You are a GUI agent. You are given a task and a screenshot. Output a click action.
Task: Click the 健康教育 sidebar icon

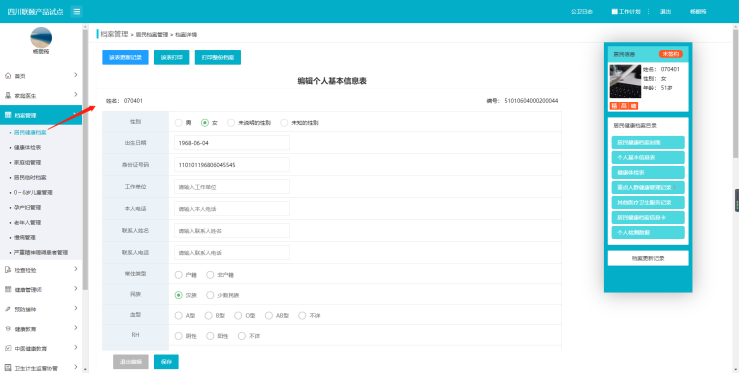pos(8,329)
